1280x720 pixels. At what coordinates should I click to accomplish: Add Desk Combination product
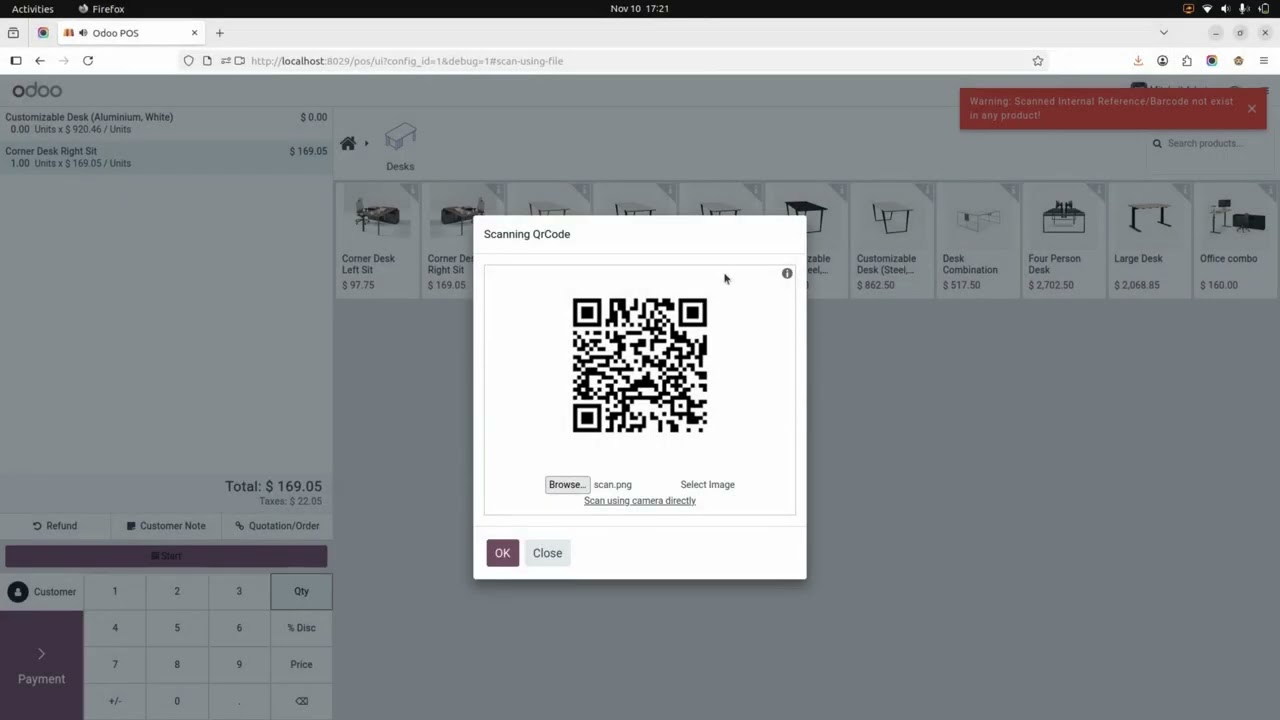tap(976, 240)
